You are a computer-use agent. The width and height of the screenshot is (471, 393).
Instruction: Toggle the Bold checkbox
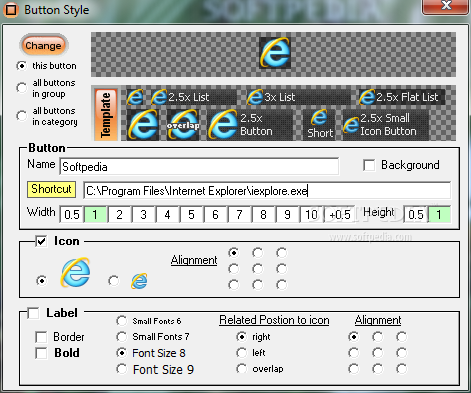click(x=41, y=353)
